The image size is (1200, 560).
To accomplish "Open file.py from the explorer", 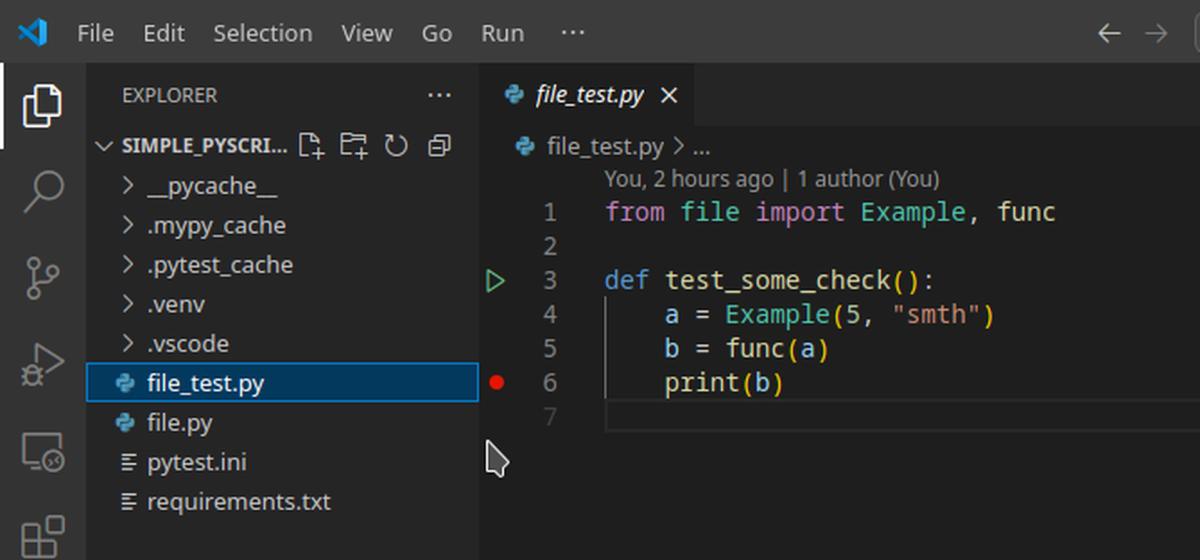I will (x=283, y=422).
